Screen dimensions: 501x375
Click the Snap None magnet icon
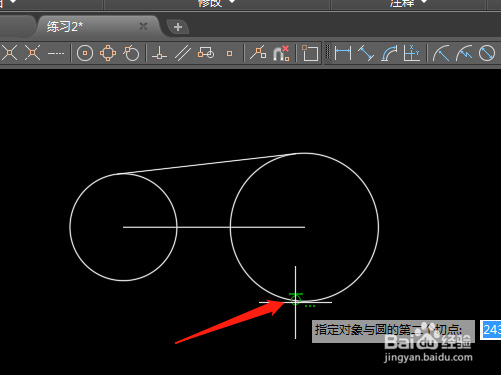(x=281, y=53)
